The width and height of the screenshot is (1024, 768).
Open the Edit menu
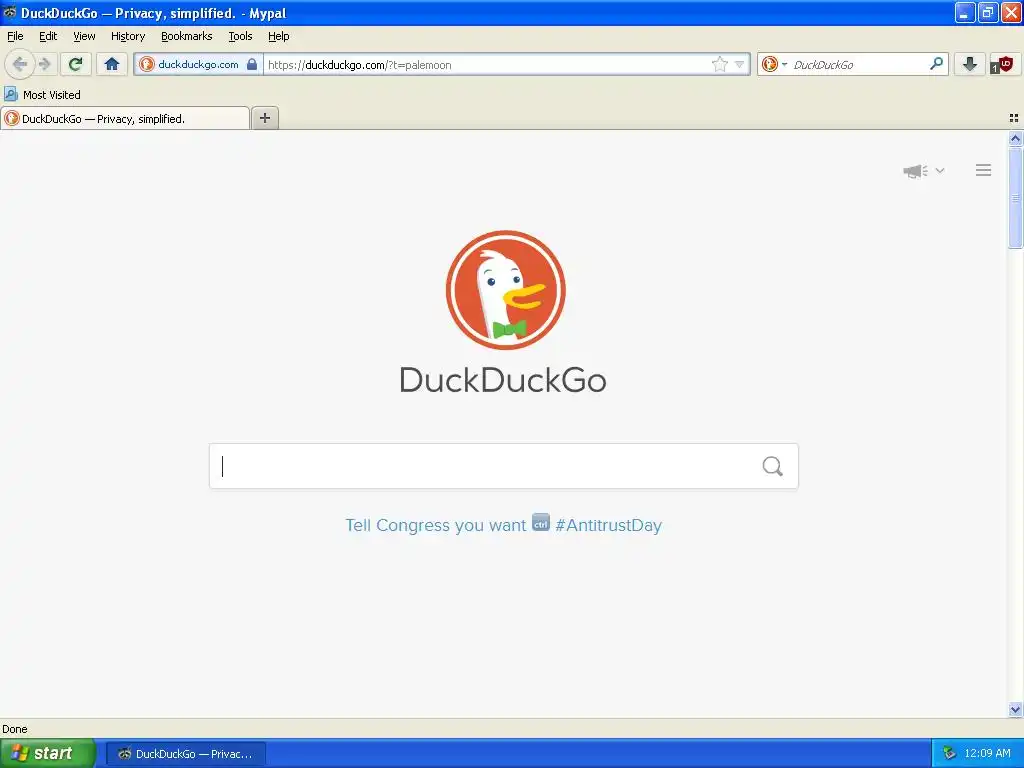(48, 36)
